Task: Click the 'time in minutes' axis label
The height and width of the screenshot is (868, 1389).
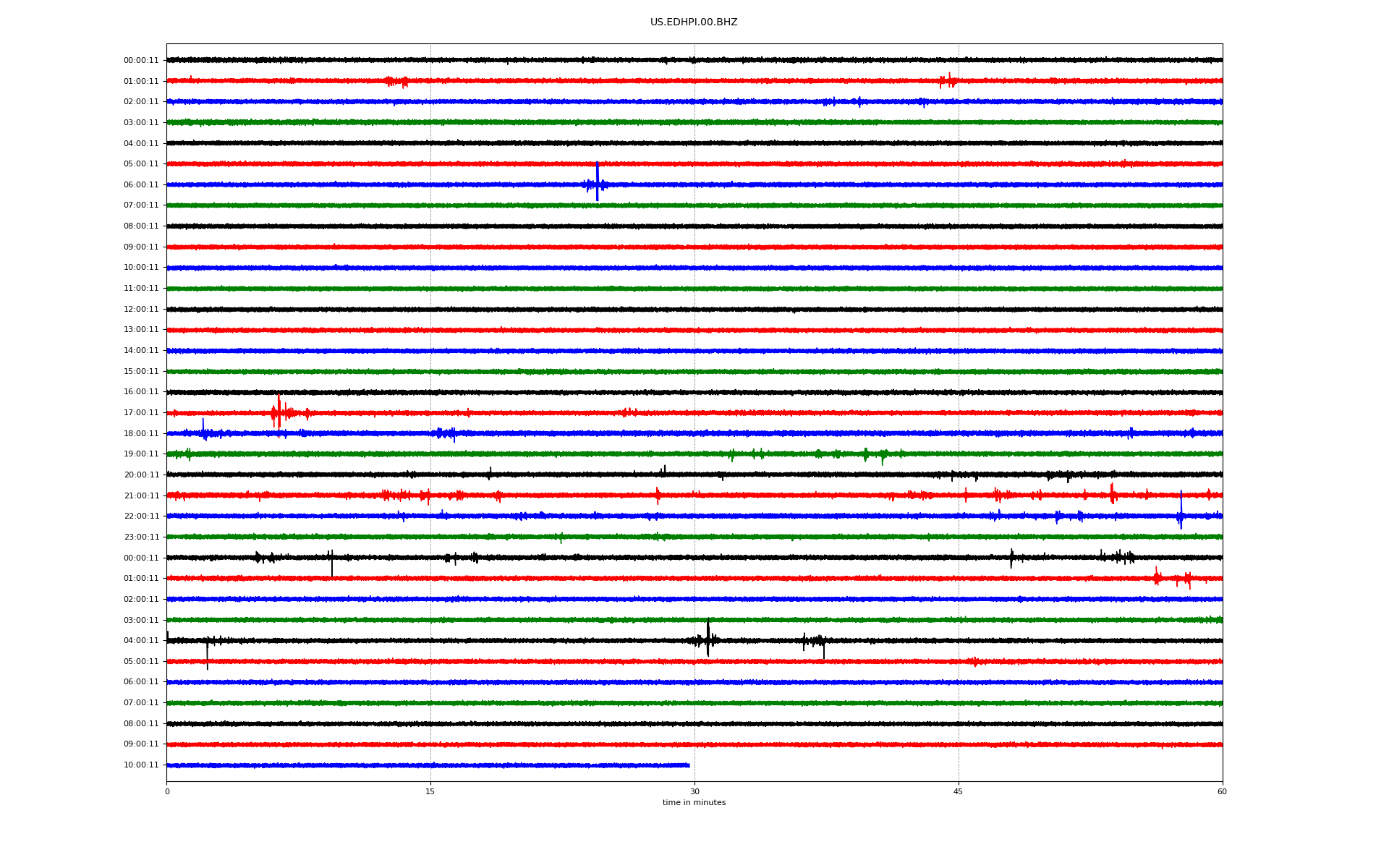Action: 693,803
